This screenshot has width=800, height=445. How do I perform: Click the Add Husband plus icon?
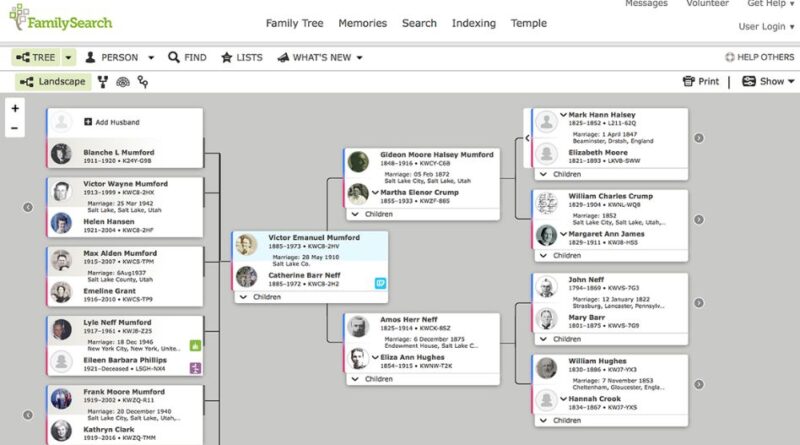click(88, 121)
